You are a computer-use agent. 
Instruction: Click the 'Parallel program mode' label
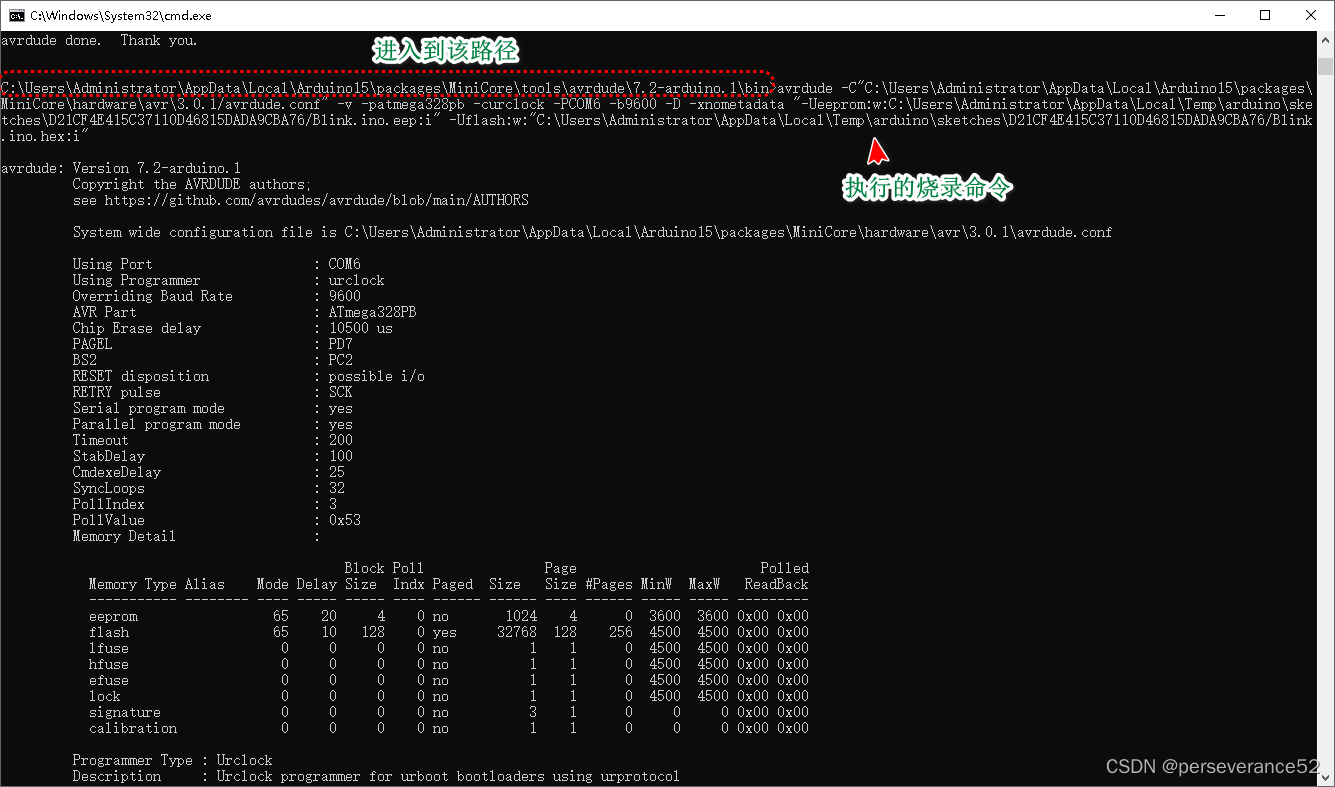coord(156,424)
